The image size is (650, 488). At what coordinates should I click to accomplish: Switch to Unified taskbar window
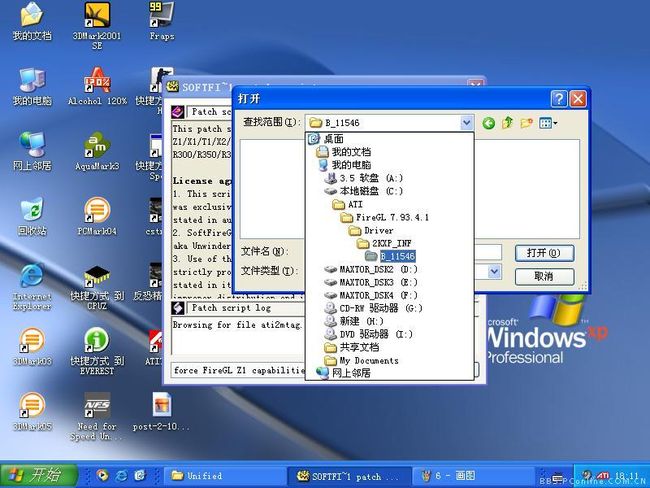225,476
